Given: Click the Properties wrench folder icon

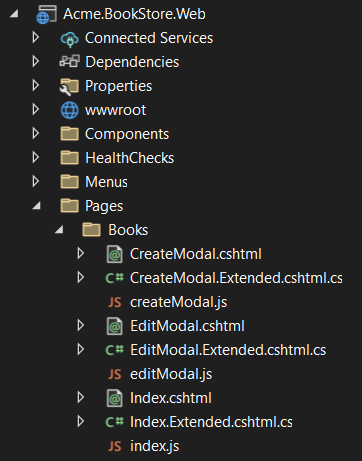Looking at the screenshot, I should click(69, 86).
